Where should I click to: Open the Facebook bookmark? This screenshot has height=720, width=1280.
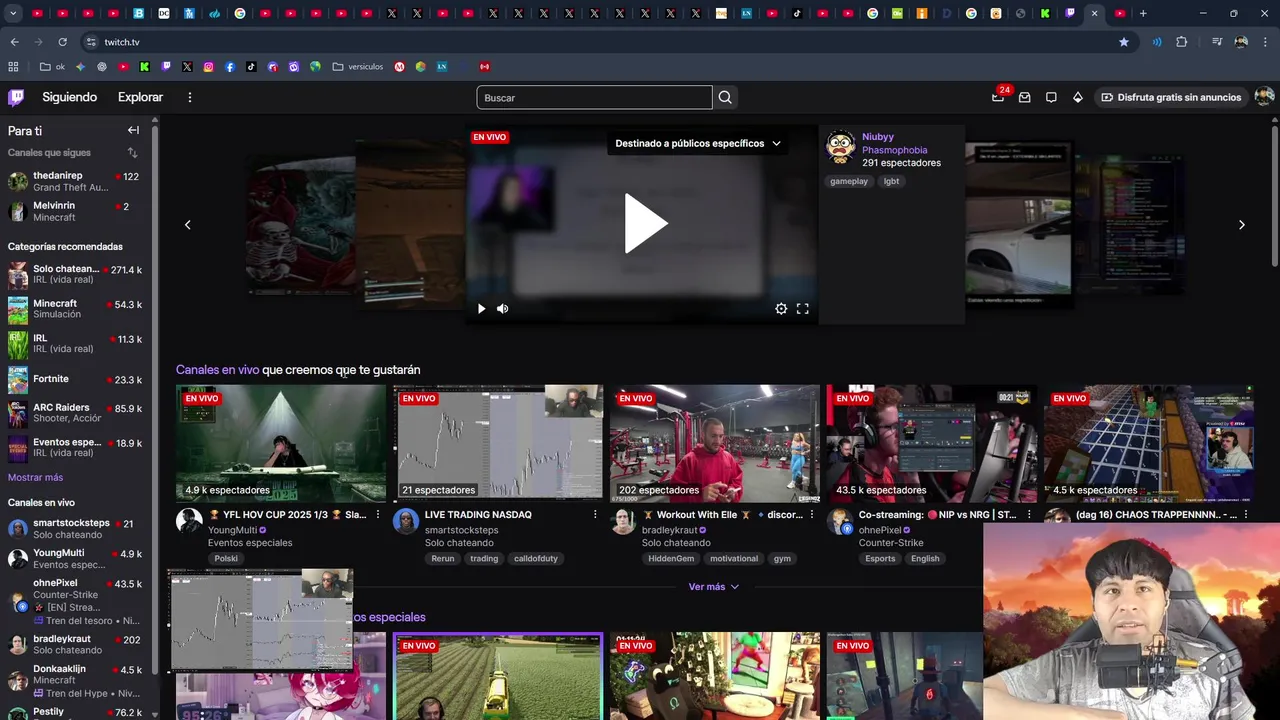pyautogui.click(x=230, y=67)
